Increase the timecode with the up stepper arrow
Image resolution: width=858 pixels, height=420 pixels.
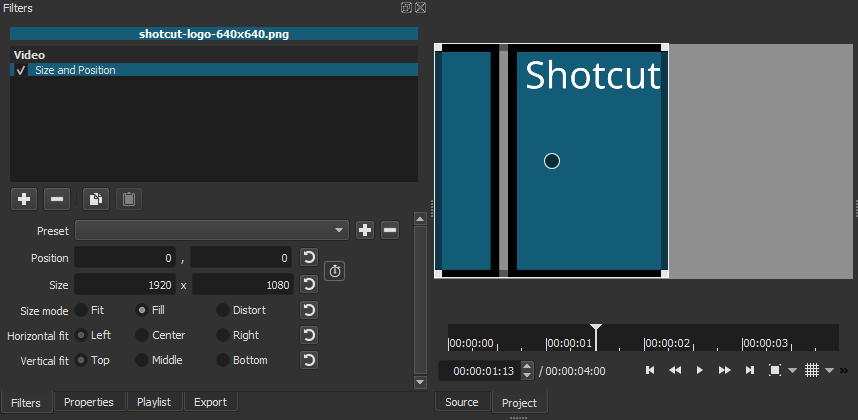pos(526,366)
